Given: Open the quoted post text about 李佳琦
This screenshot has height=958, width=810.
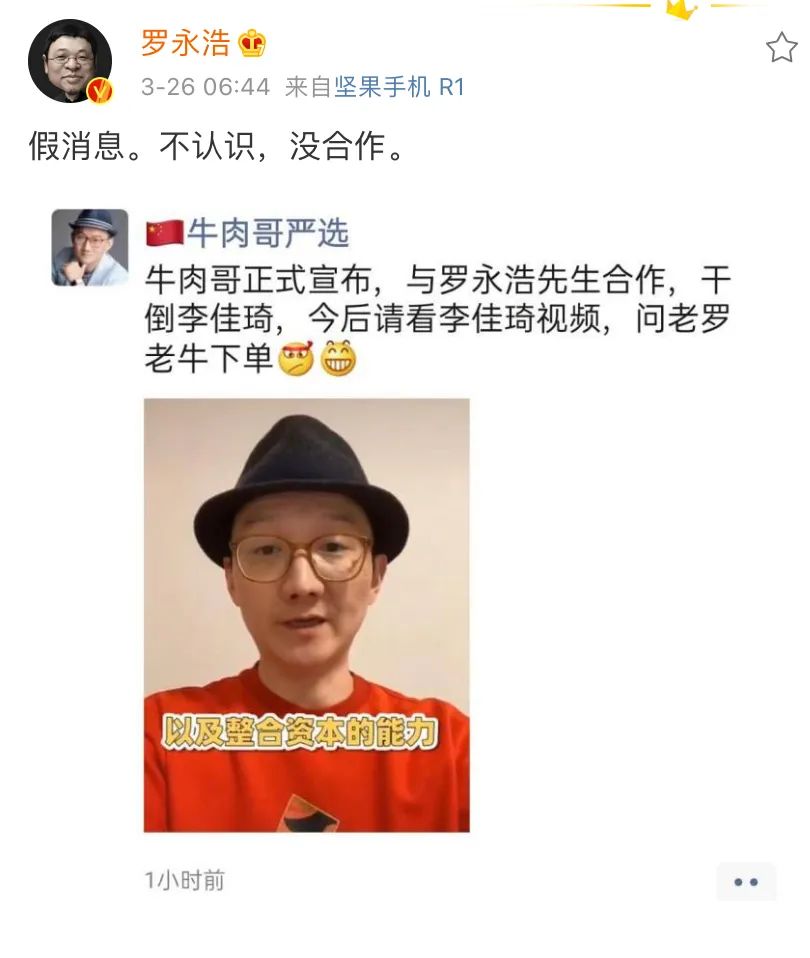Looking at the screenshot, I should point(437,318).
